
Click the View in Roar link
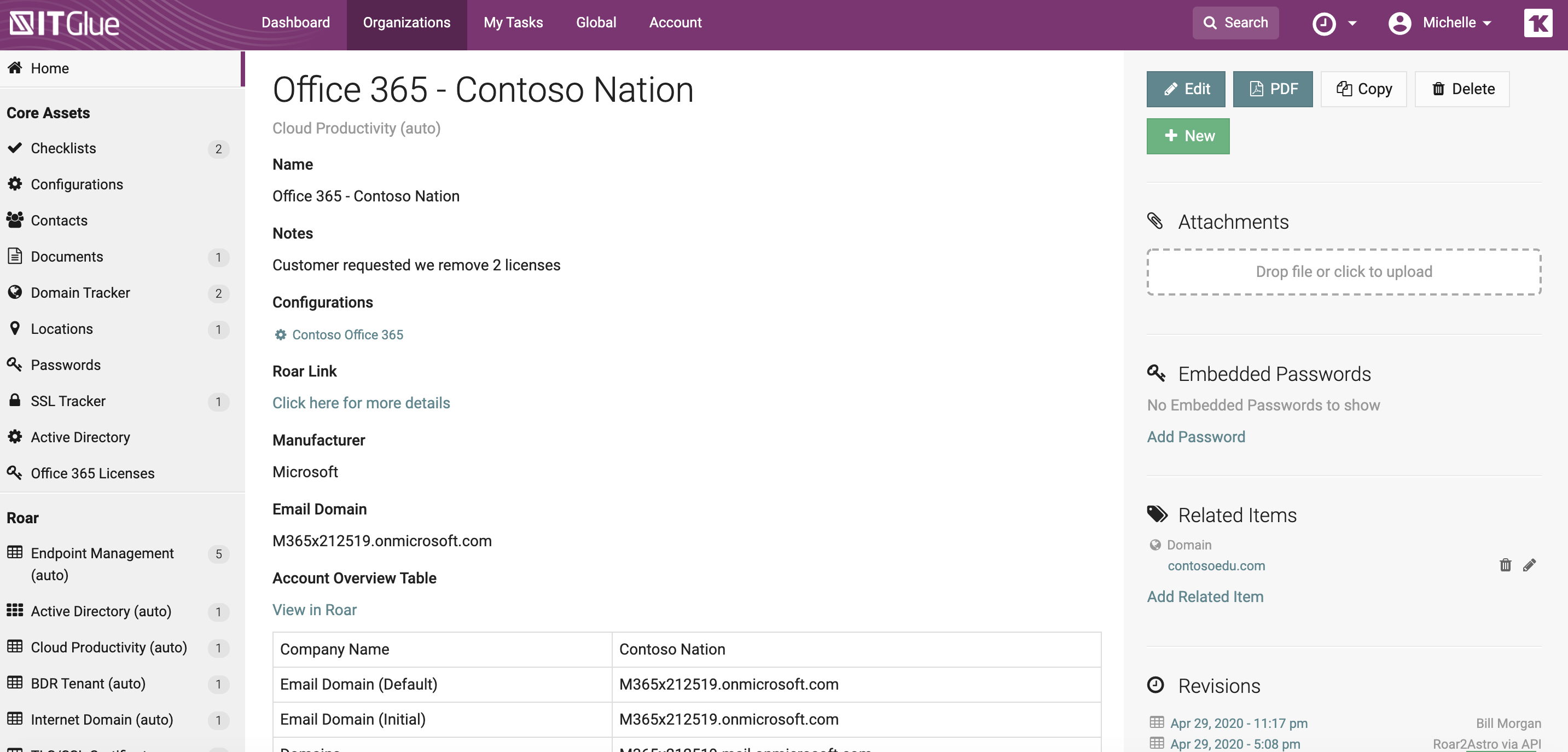click(x=314, y=610)
